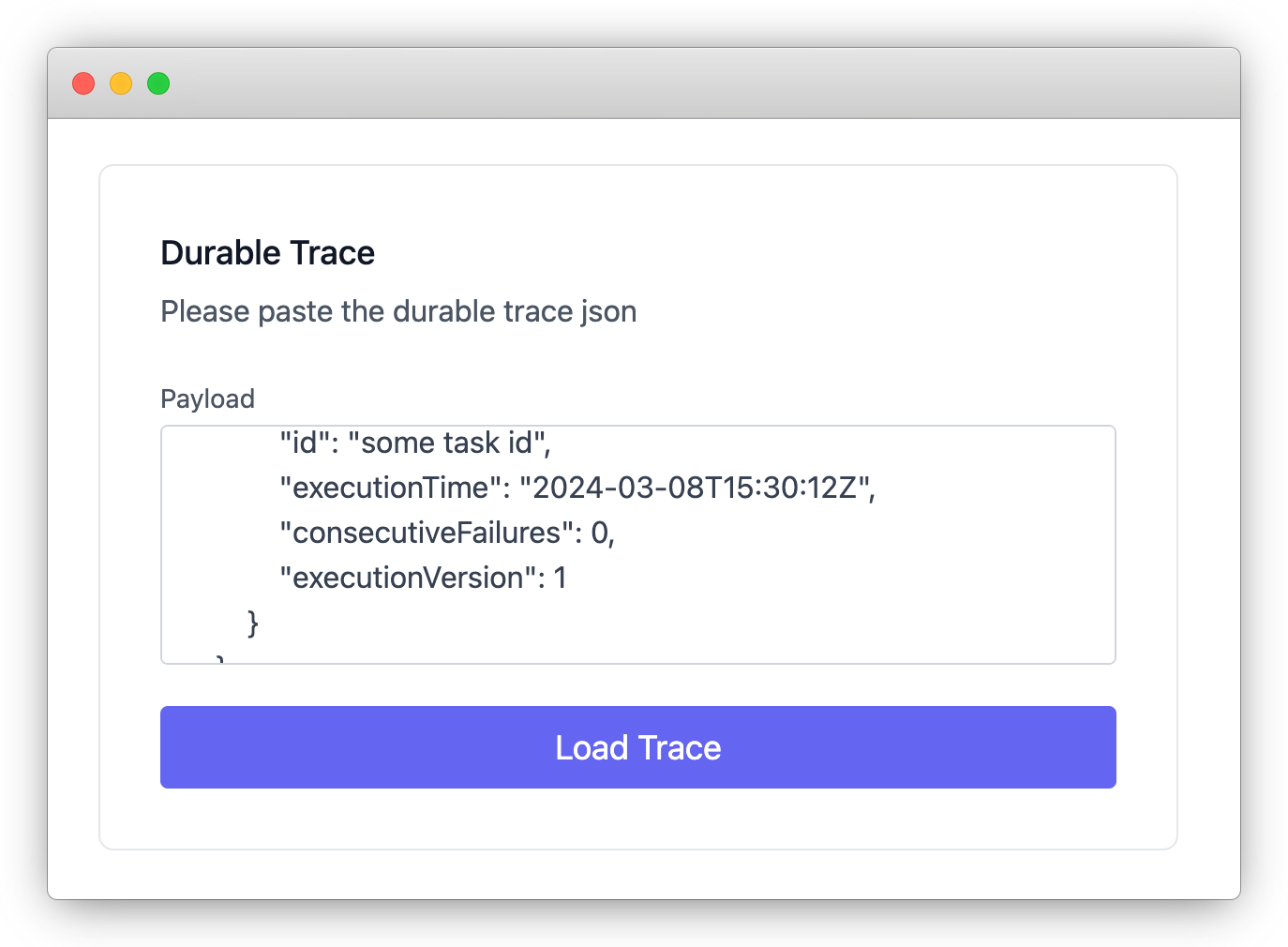The image size is (1288, 947).
Task: Click the empty window title bar
Action: (656, 83)
